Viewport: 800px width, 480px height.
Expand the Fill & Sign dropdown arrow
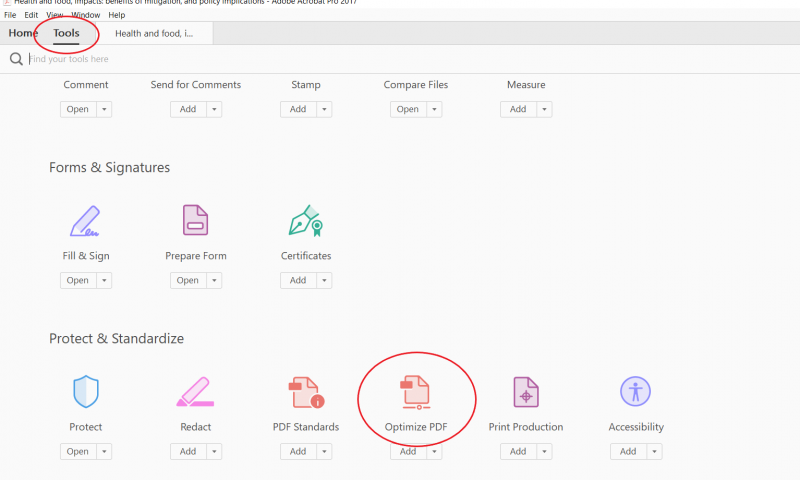(104, 281)
